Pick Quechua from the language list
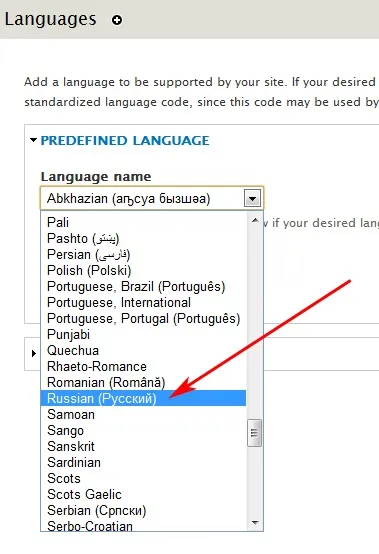The width and height of the screenshot is (379, 554). click(x=143, y=350)
